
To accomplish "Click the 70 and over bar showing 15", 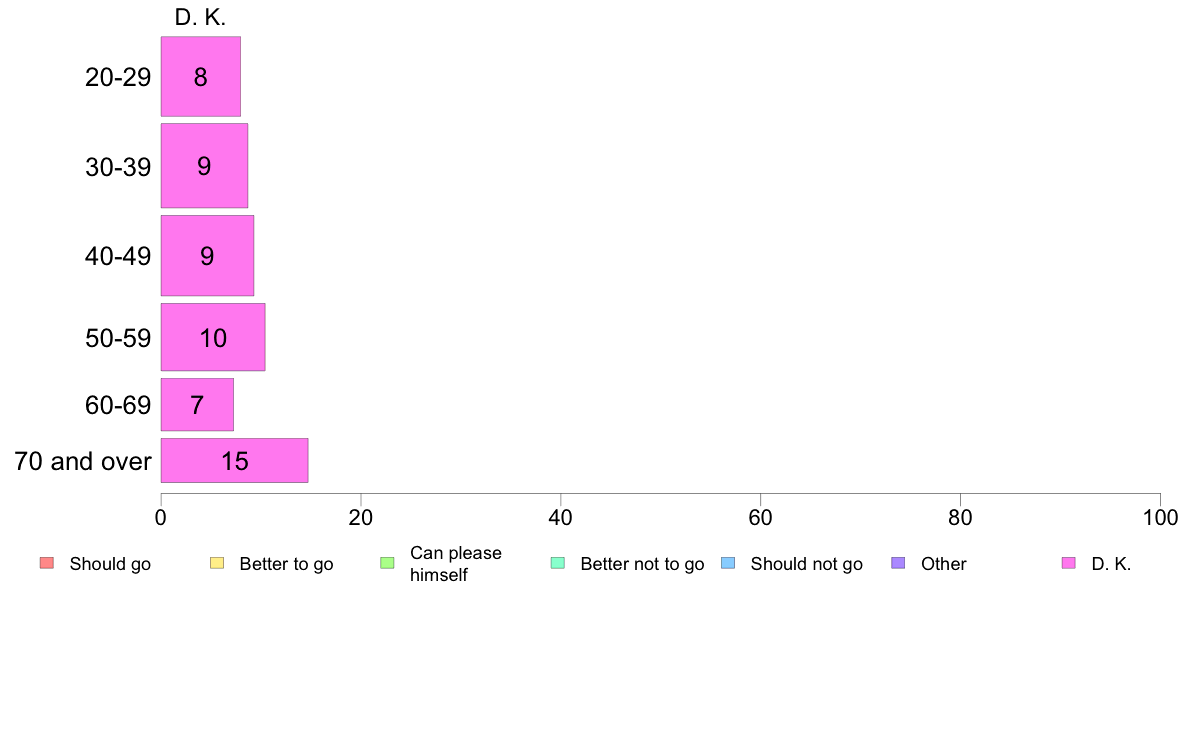I will point(234,461).
